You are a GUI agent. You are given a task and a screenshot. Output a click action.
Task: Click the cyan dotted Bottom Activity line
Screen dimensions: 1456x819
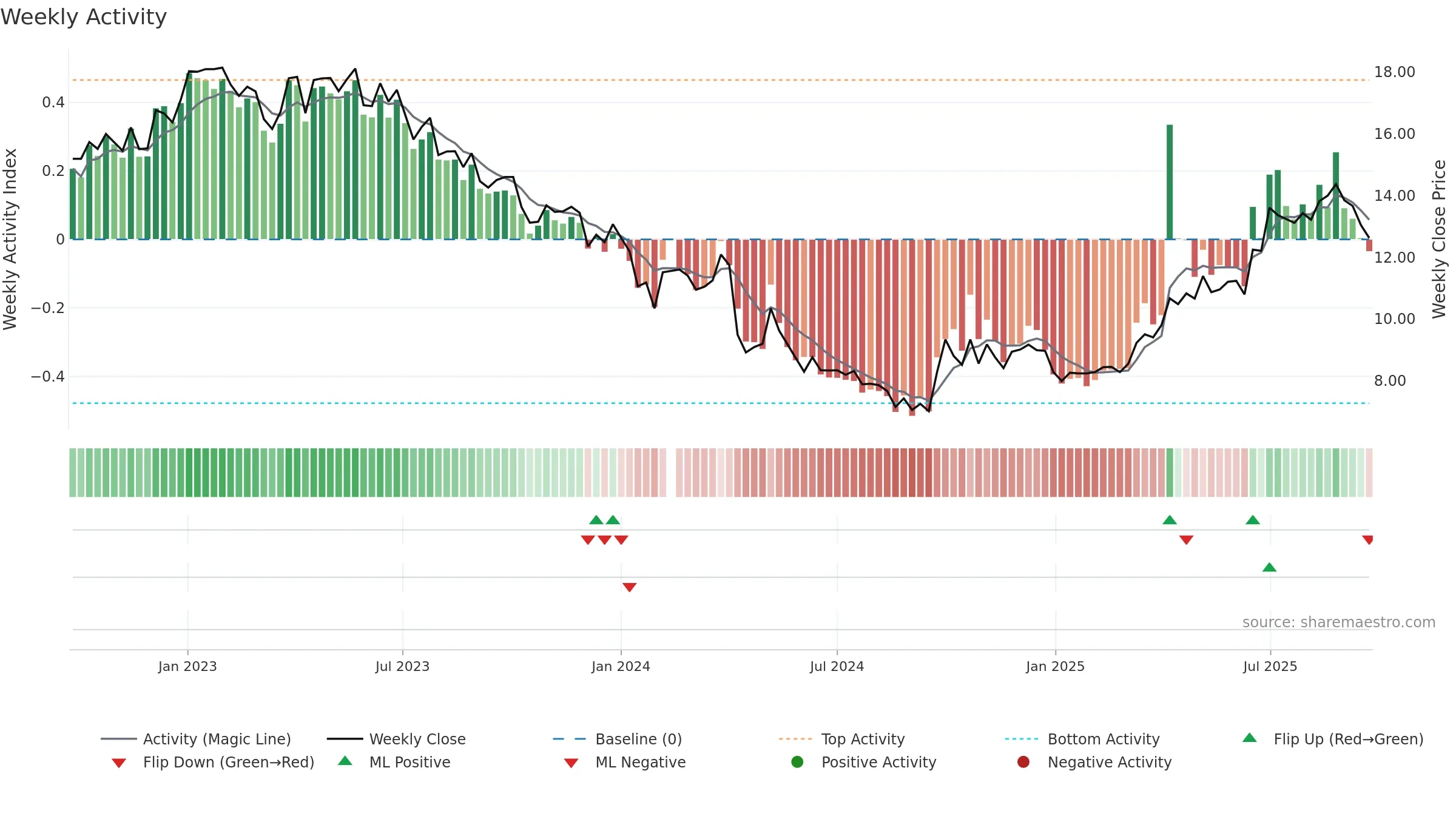720,403
